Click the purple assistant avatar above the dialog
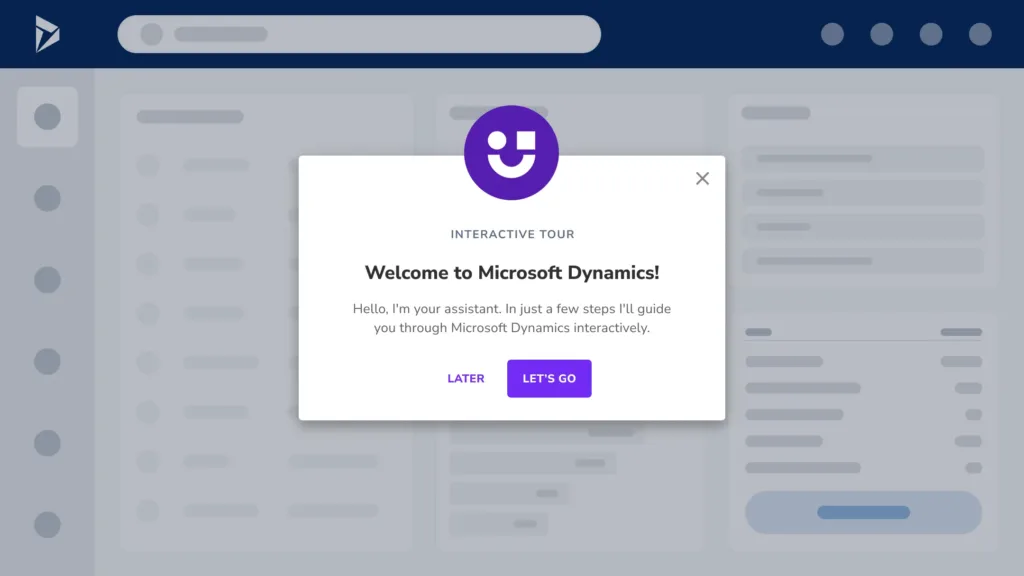The width and height of the screenshot is (1024, 576). [x=511, y=151]
